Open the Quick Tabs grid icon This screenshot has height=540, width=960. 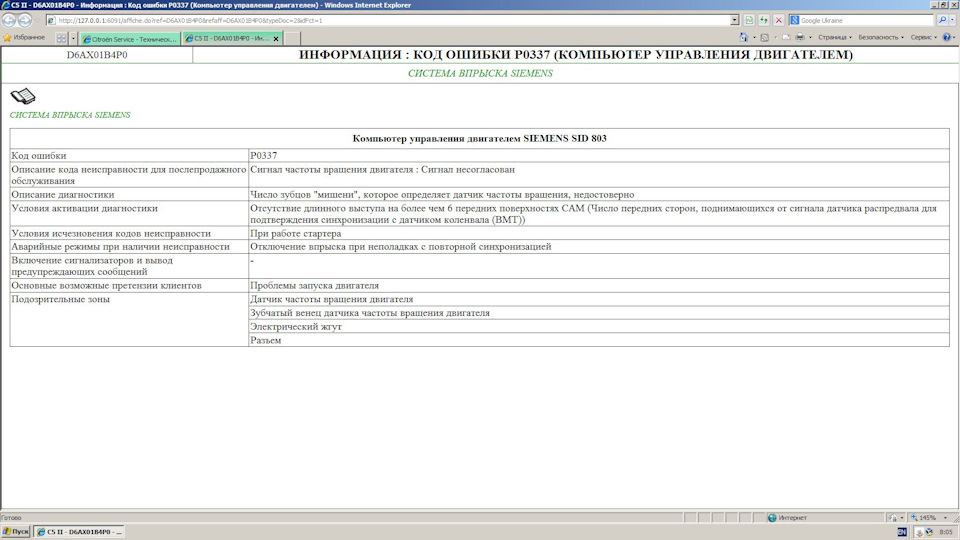coord(61,38)
